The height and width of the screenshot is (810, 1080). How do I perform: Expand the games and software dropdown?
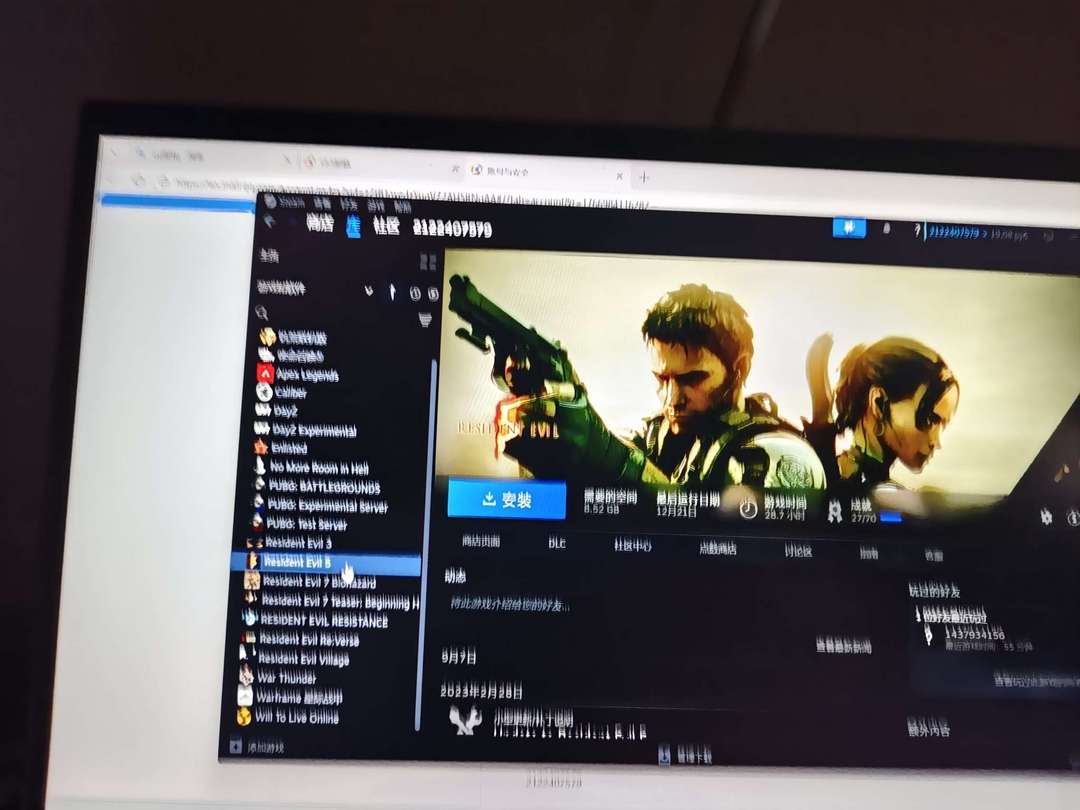pyautogui.click(x=368, y=291)
